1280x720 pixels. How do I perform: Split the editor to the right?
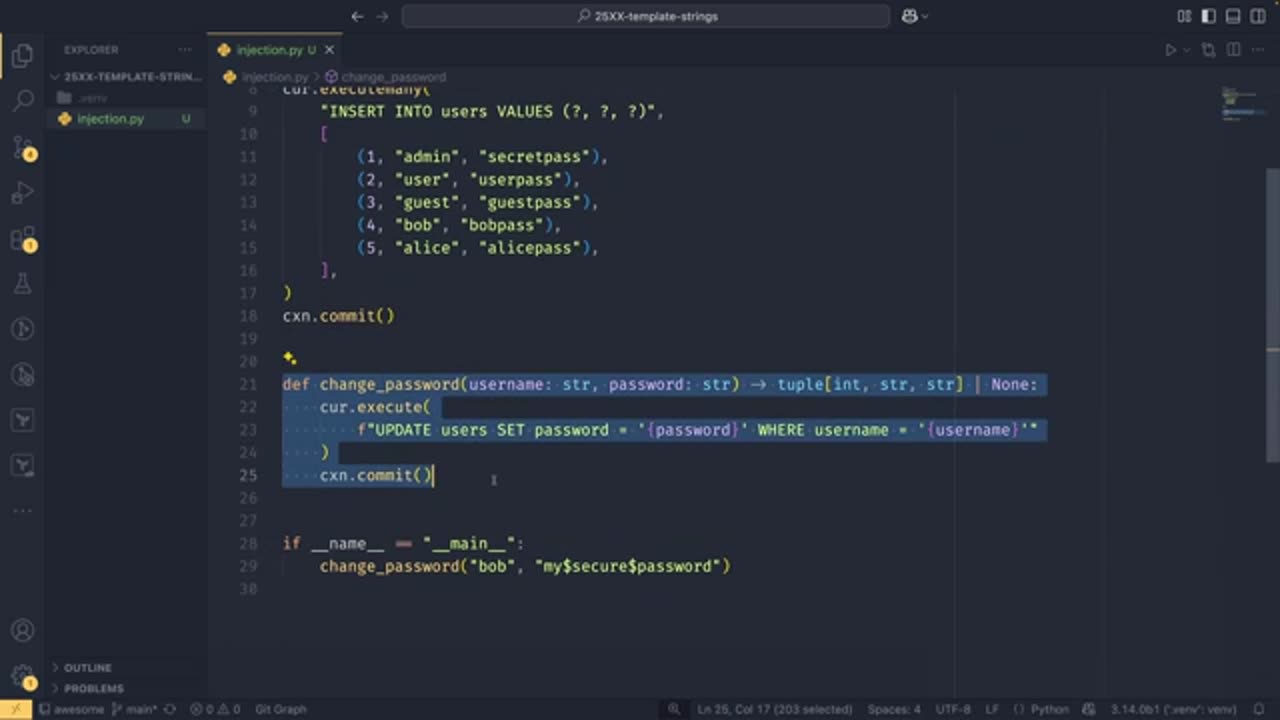(x=1233, y=50)
